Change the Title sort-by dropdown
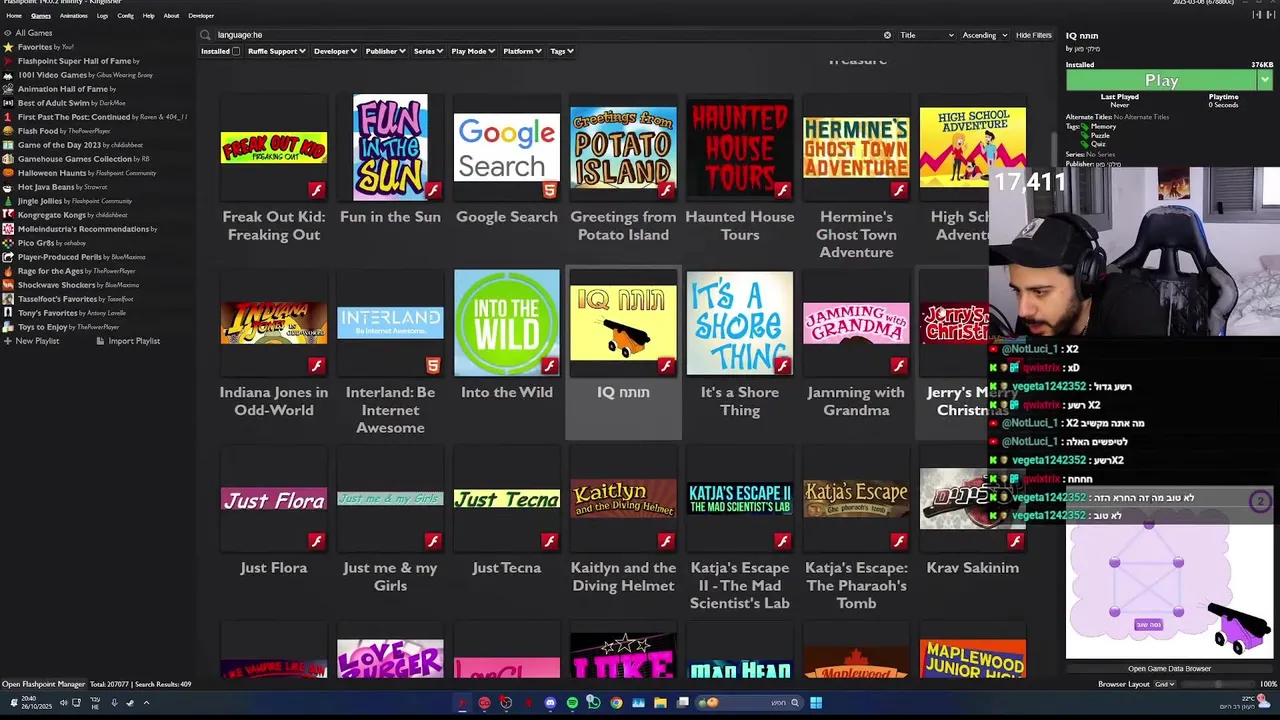Screen dimensions: 1280x720 click(927, 35)
